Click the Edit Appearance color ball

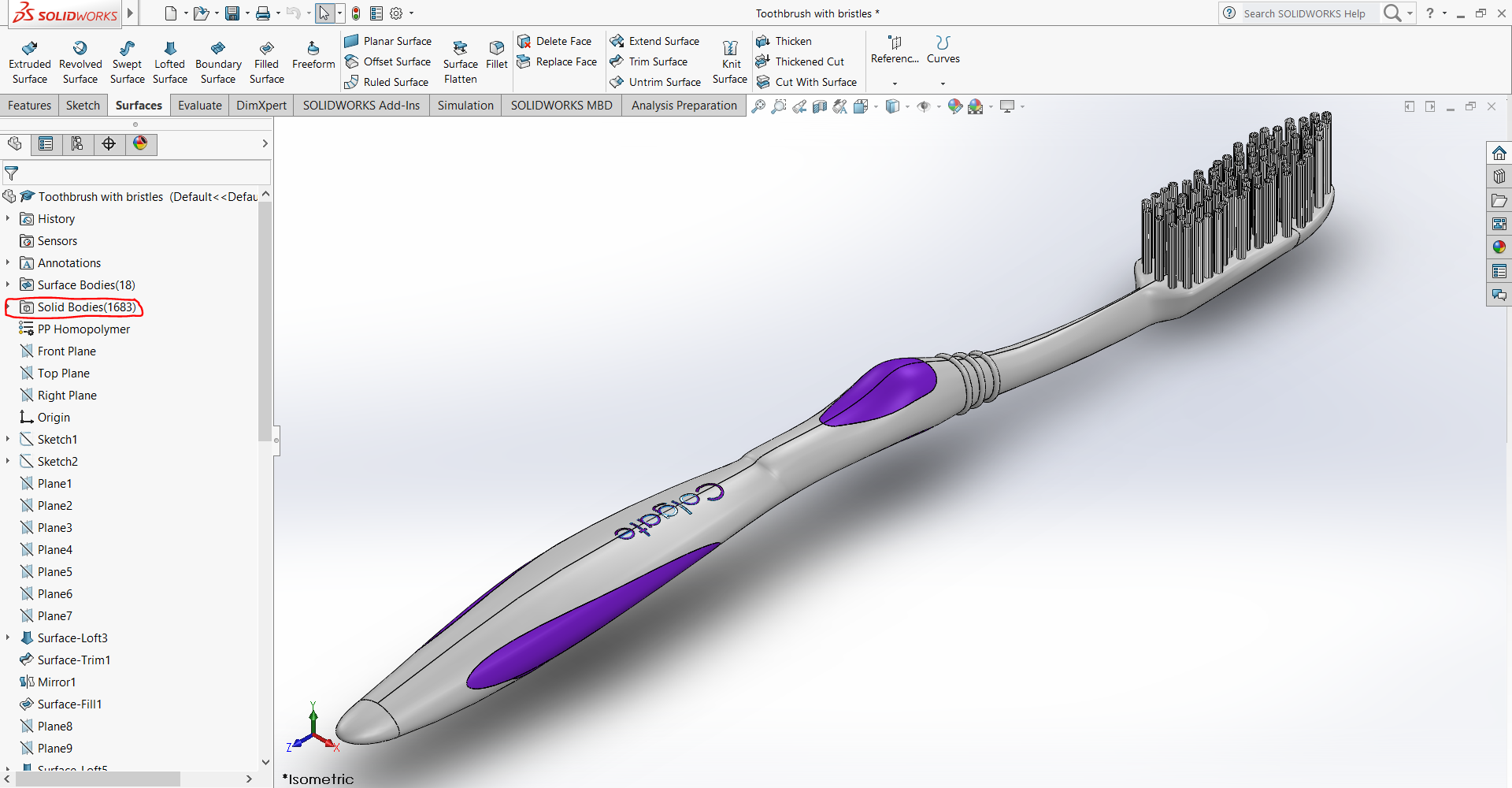(x=955, y=106)
